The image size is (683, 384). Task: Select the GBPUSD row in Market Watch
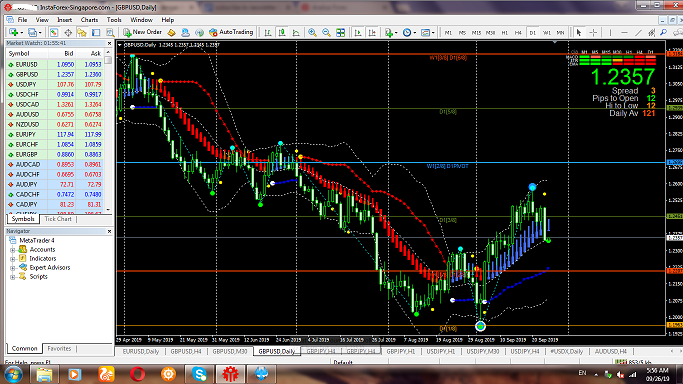(x=55, y=74)
